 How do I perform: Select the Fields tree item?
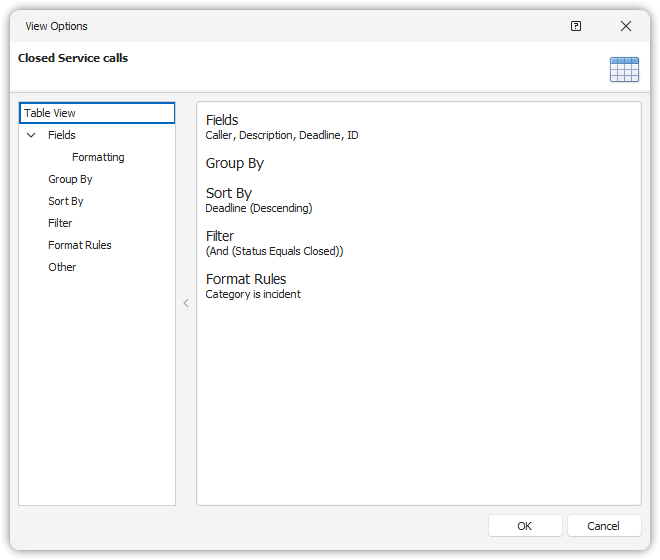tap(62, 135)
